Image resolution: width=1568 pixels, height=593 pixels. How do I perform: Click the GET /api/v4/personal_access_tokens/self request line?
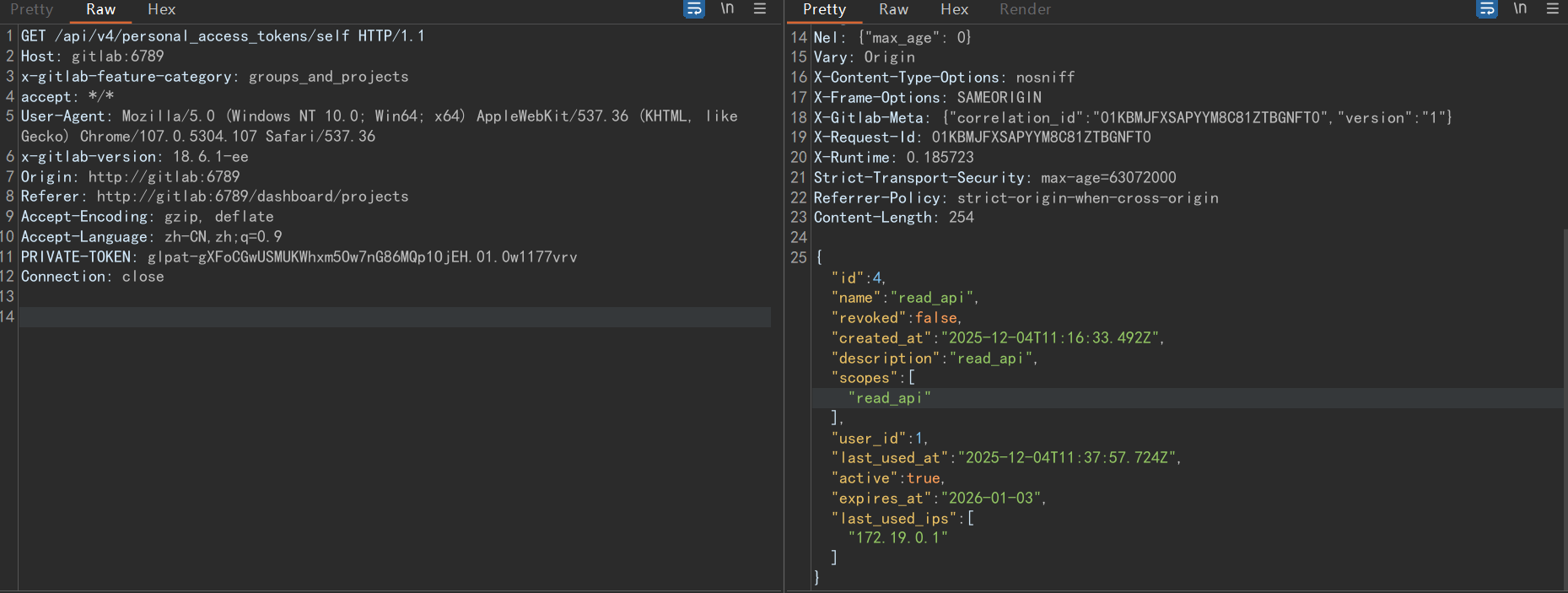(x=223, y=36)
